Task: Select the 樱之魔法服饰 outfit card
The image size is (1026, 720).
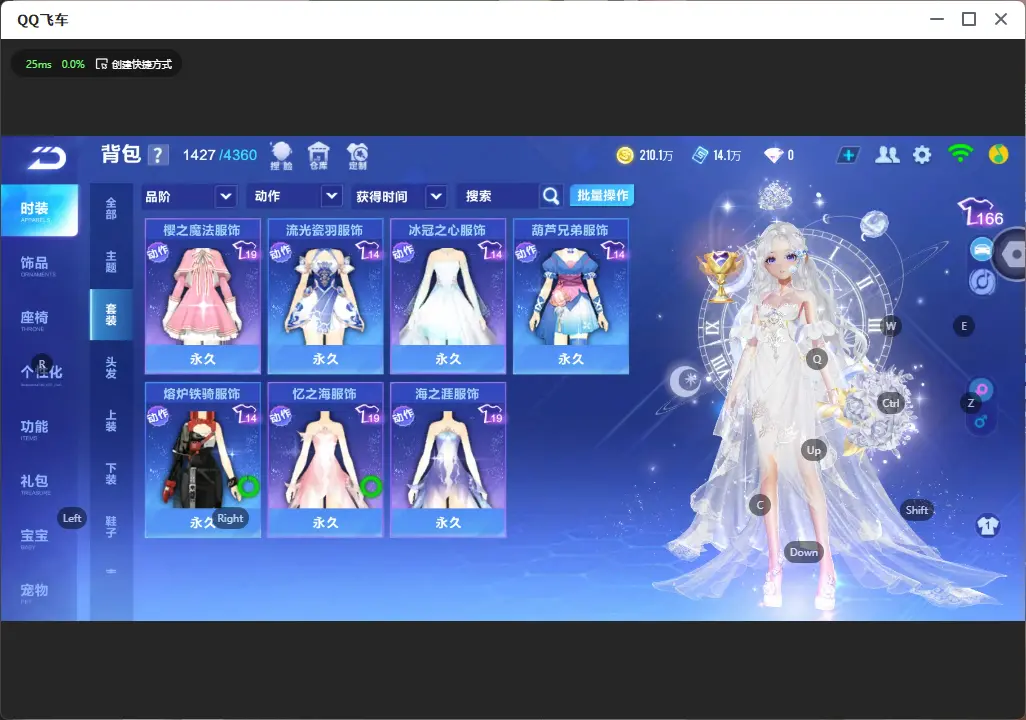Action: click(x=203, y=297)
